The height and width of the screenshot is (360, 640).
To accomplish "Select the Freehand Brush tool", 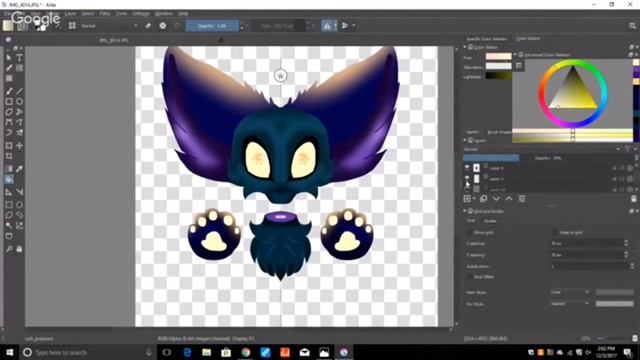I will (x=9, y=91).
